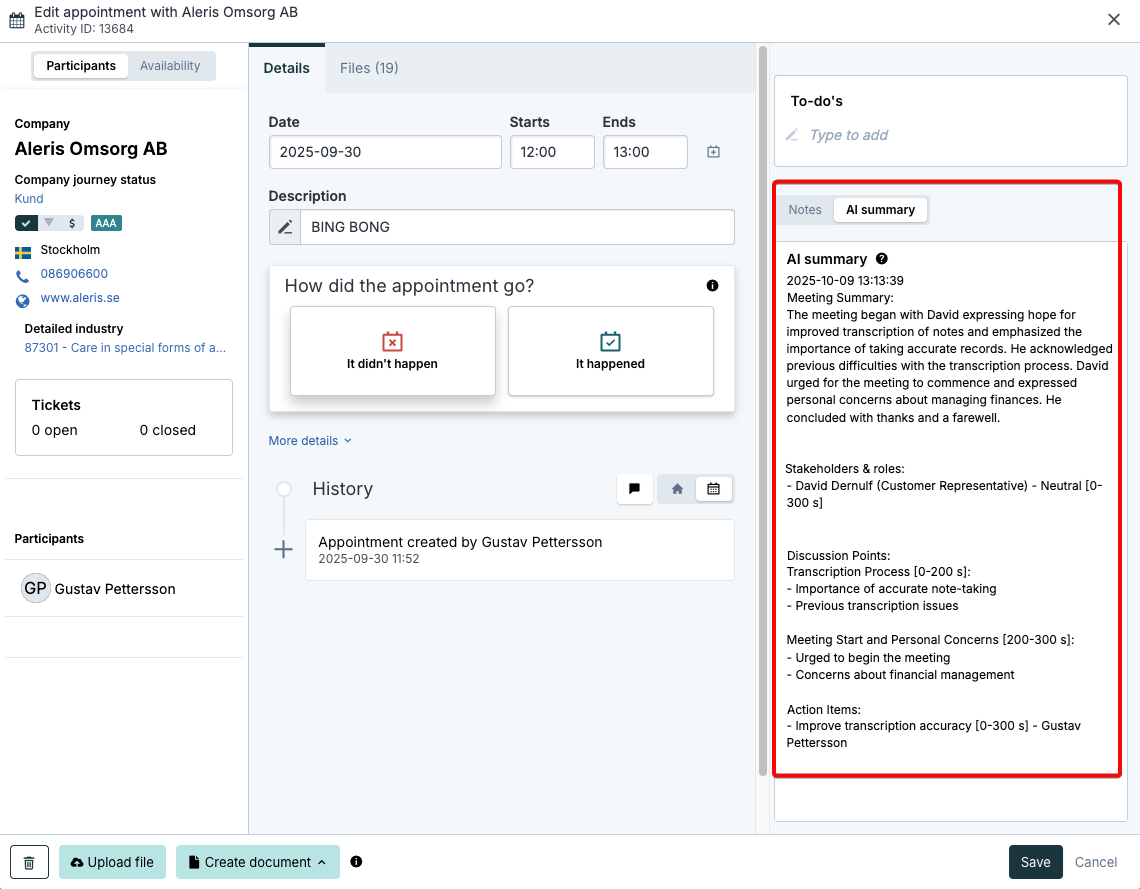Click the Tickets card
This screenshot has width=1140, height=889.
(124, 417)
